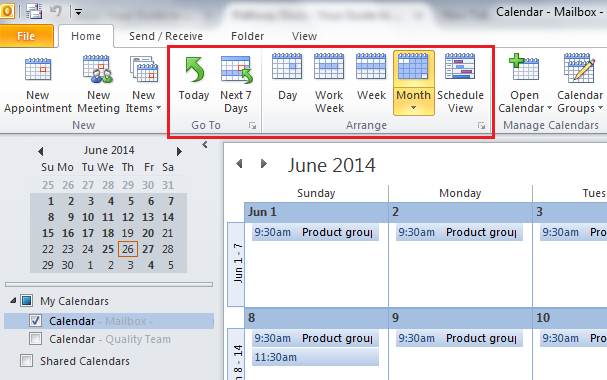Viewport: 607px width, 380px height.
Task: Open Schedule View
Action: (460, 84)
